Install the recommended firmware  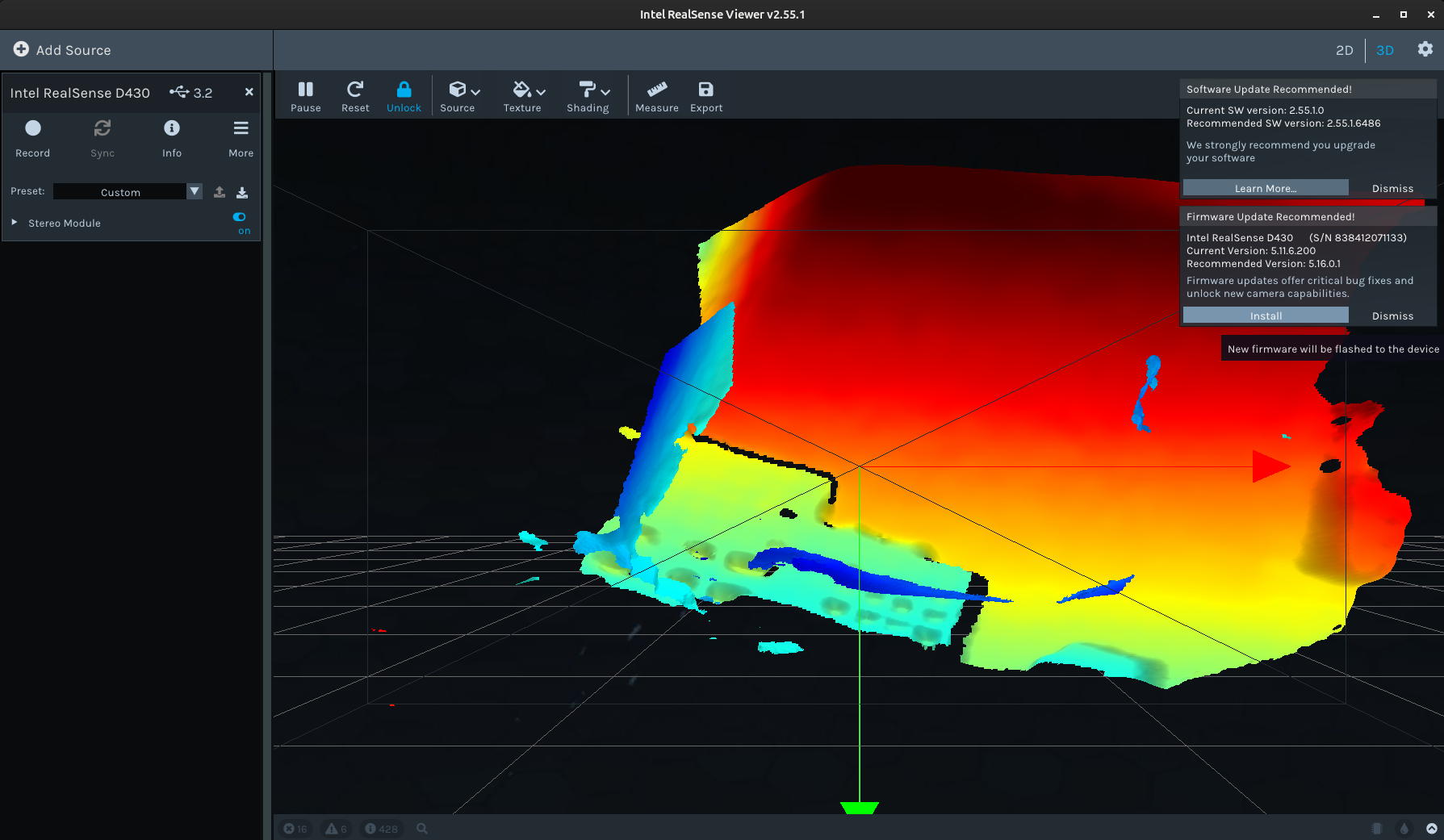1265,316
